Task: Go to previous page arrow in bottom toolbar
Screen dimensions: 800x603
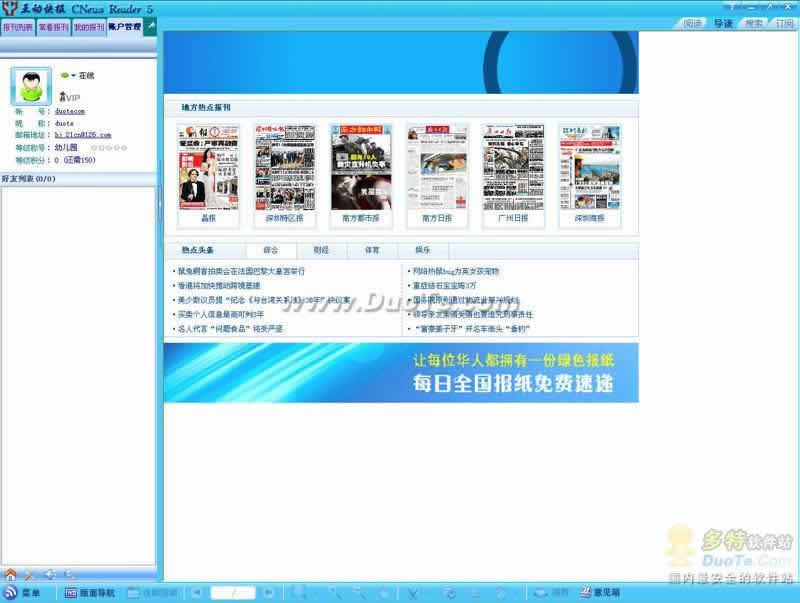Action: (x=197, y=593)
